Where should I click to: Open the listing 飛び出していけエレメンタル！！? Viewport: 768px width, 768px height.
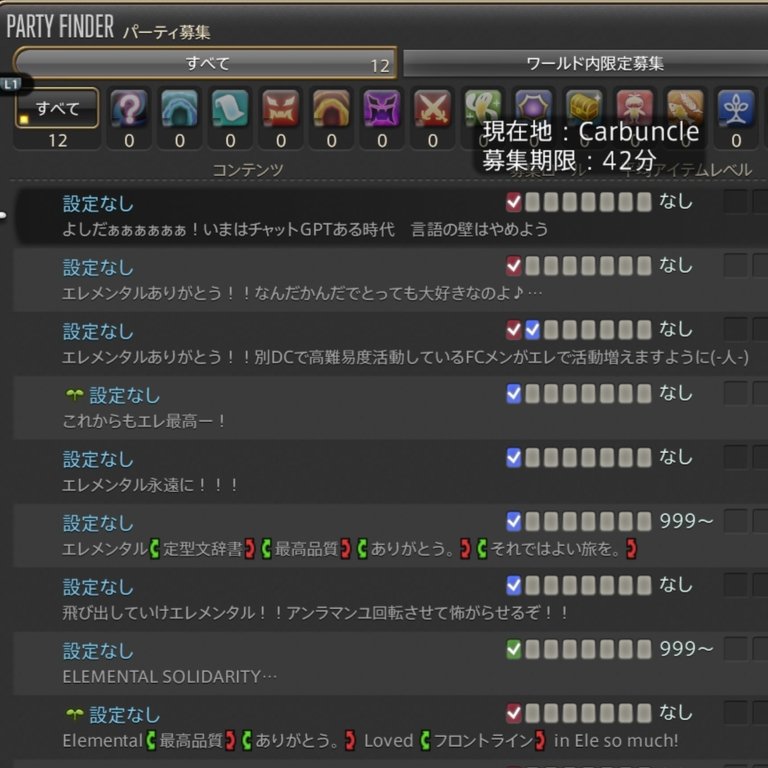(x=391, y=599)
